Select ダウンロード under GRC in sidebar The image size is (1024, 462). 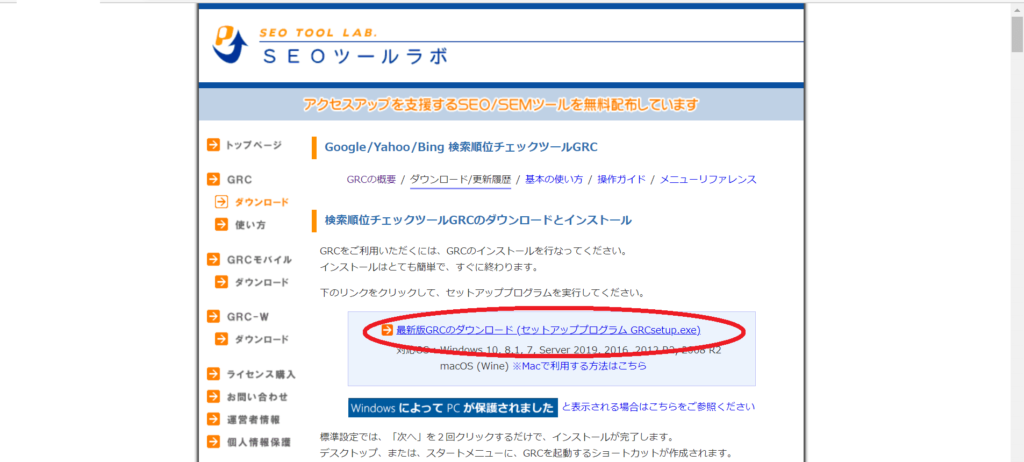[261, 203]
